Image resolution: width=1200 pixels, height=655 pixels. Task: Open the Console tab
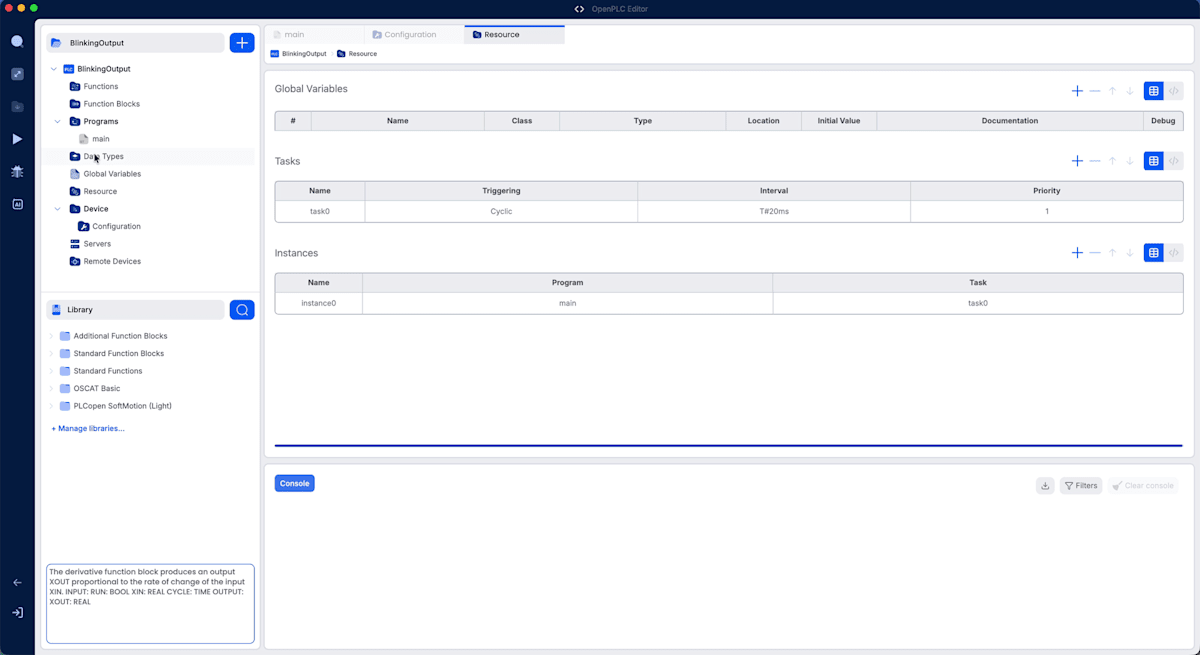[x=294, y=483]
